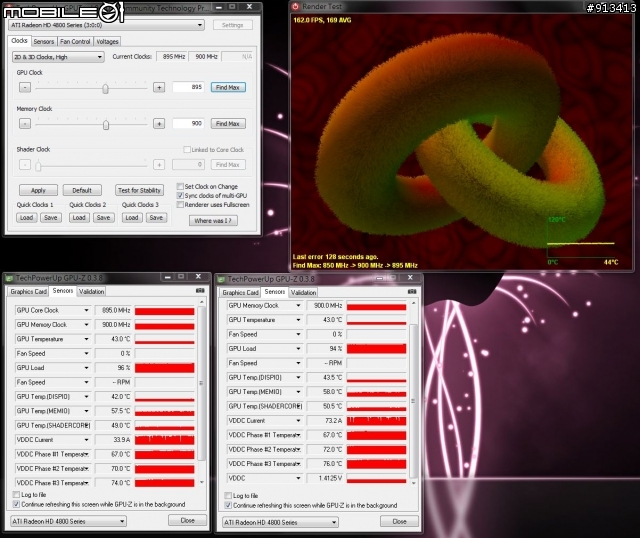Switch to the Sensors tab in overclock tool
This screenshot has height=538, width=640.
(x=44, y=42)
